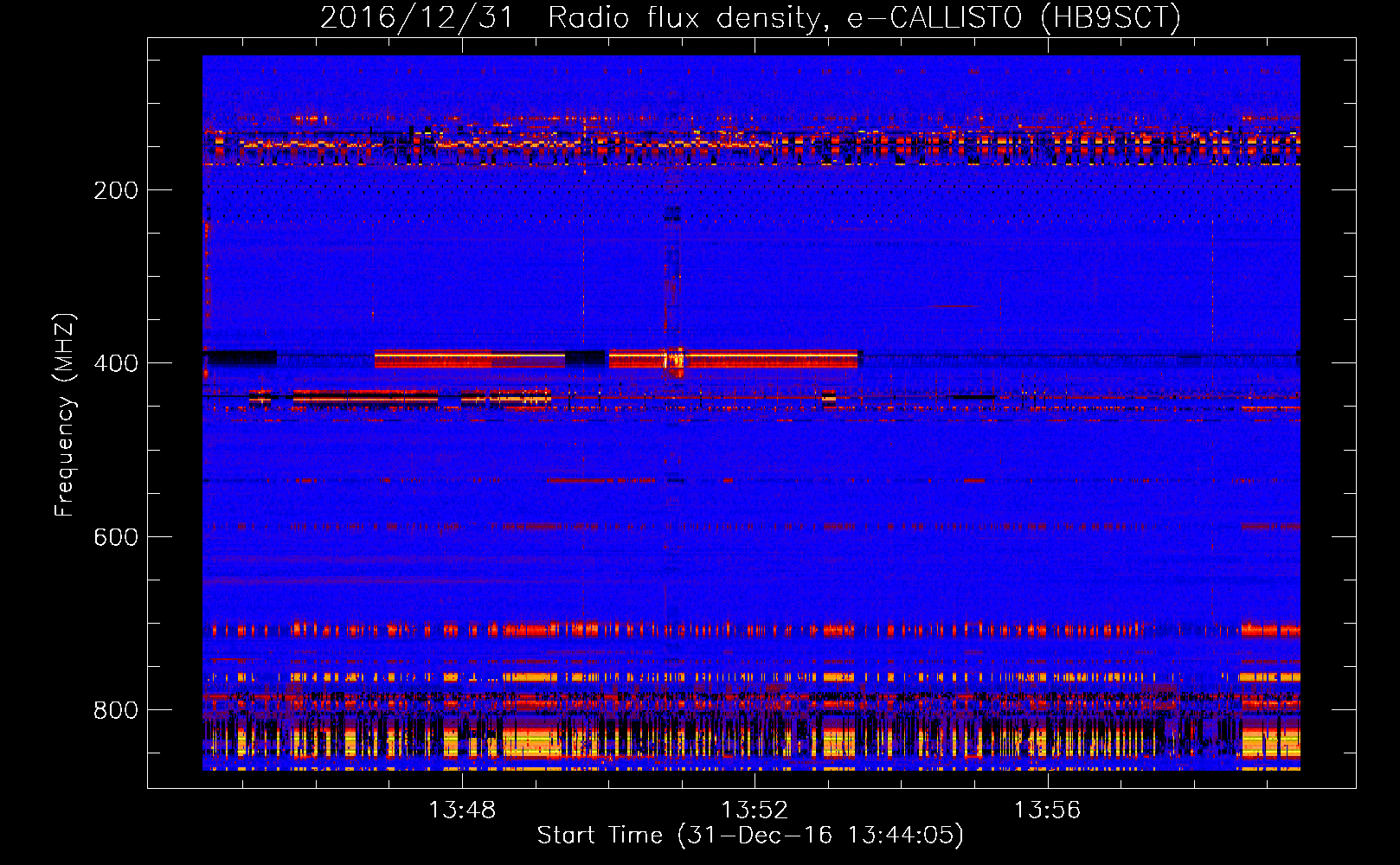
Task: Click the 800 frequency tick label
Action: tap(115, 710)
